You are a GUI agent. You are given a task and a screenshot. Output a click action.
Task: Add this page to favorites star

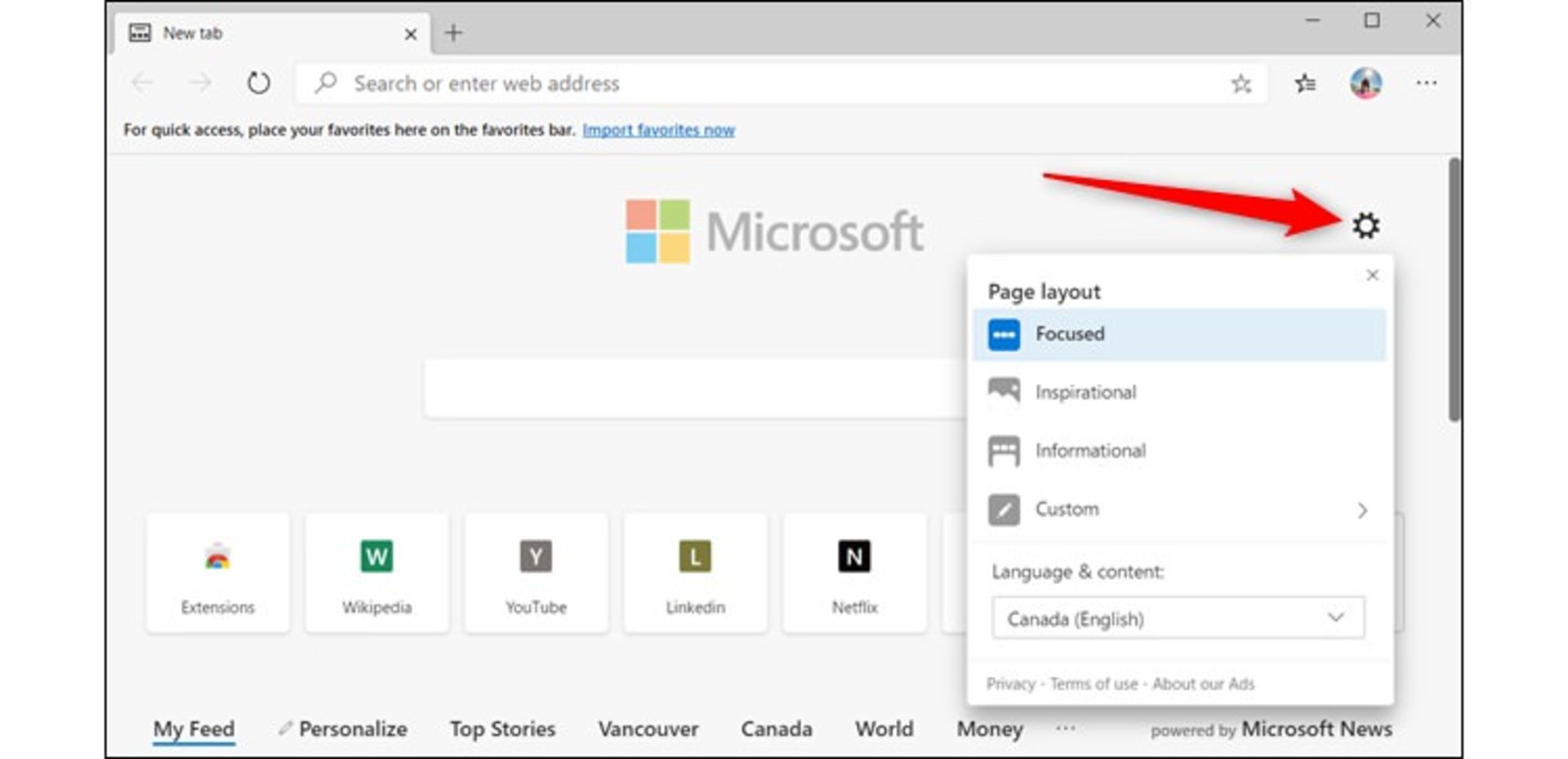point(1241,83)
